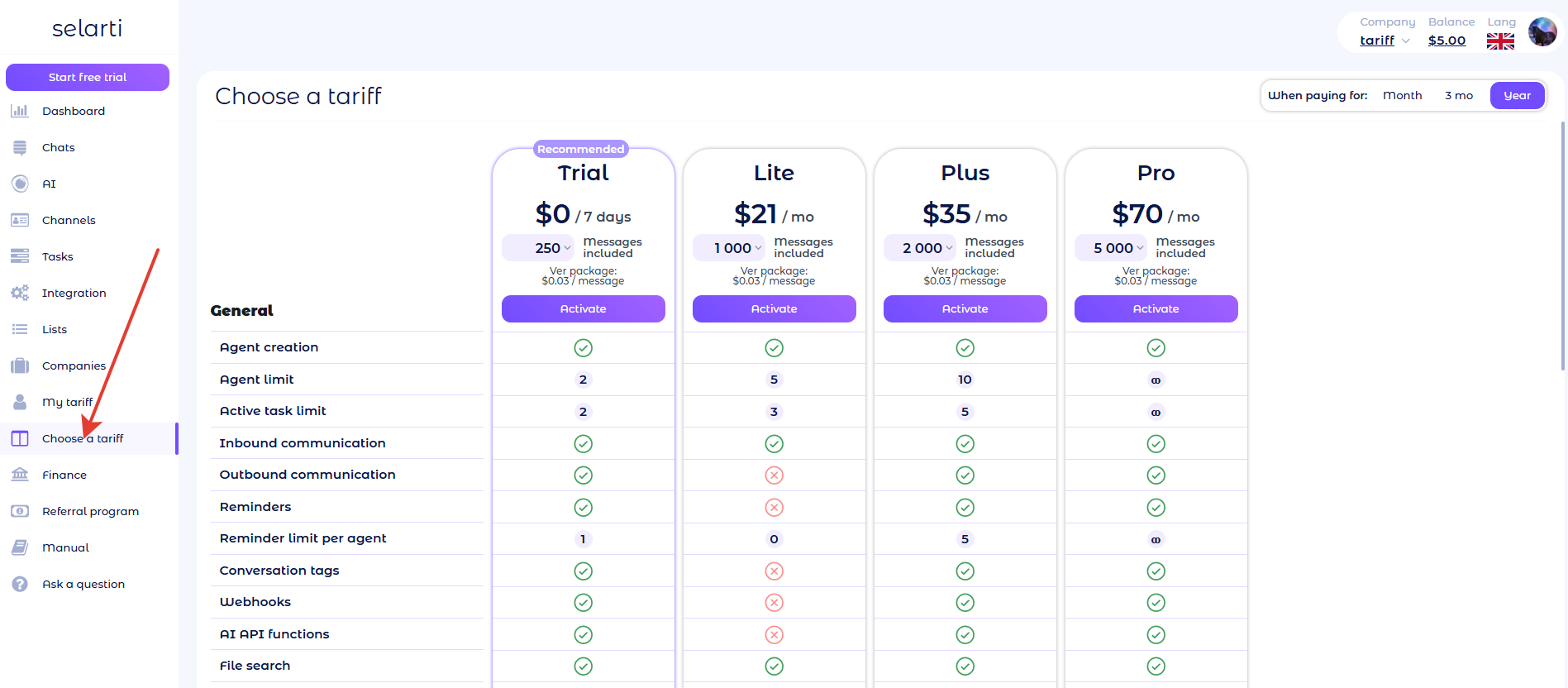
Task: Click the Start free trial button
Action: tap(88, 77)
